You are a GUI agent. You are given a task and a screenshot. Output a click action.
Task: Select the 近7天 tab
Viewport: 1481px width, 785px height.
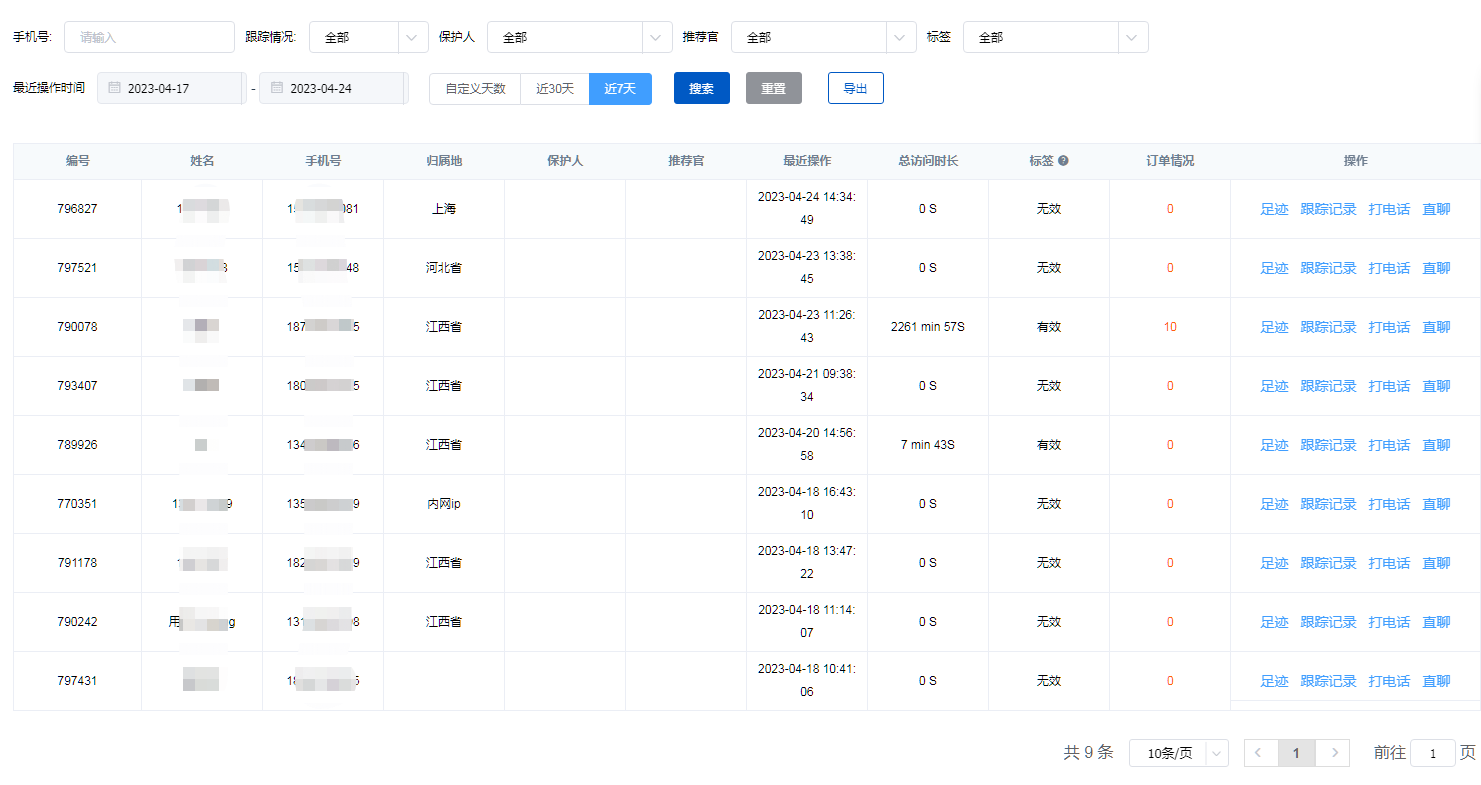pos(620,88)
